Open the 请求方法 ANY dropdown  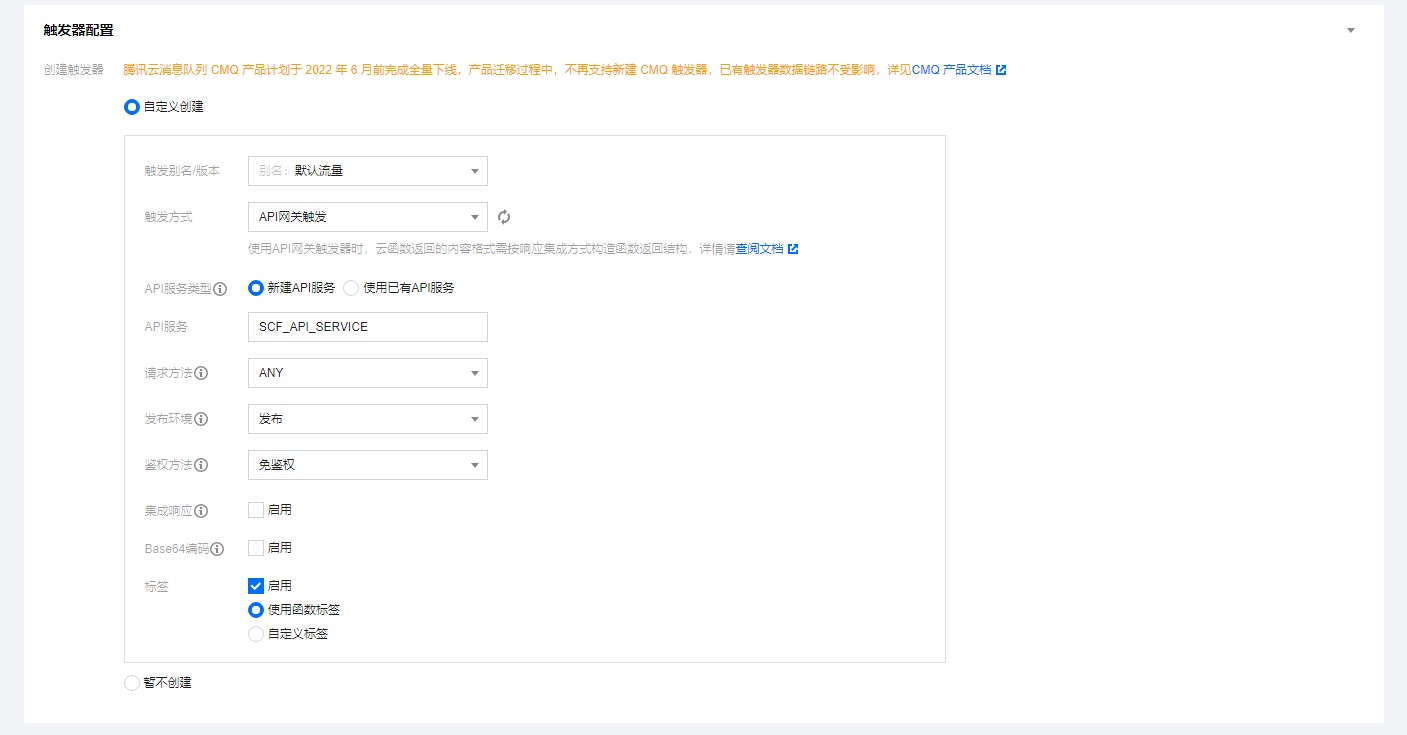367,373
